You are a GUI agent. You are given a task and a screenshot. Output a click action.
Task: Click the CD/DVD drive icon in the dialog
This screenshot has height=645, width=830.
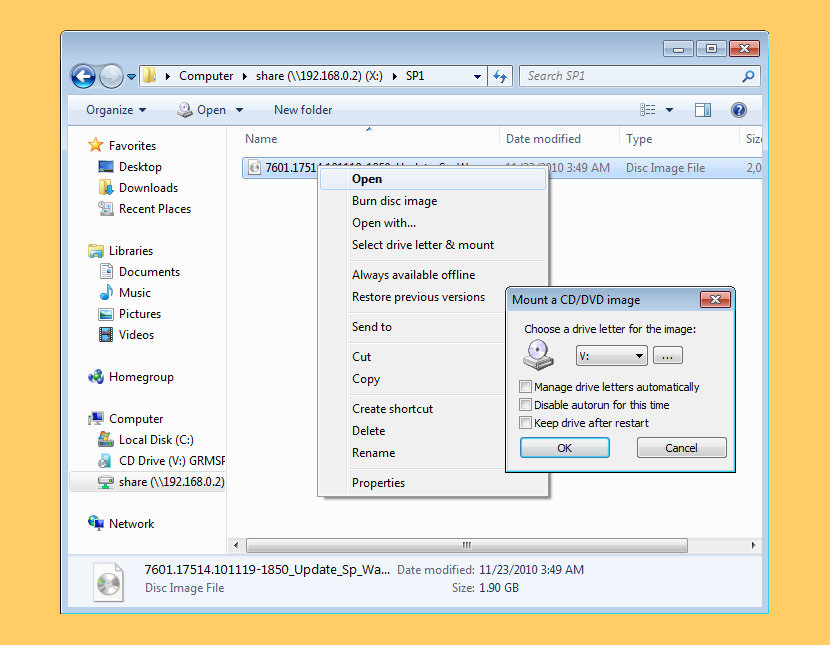point(537,355)
